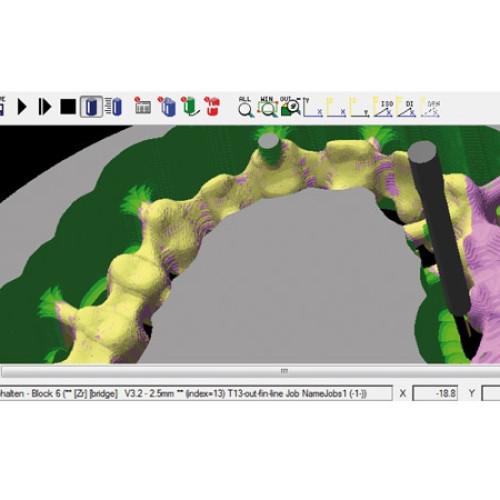Screen dimensions: 500x500
Task: Select the Y axis view icon
Action: pyautogui.click(x=359, y=107)
